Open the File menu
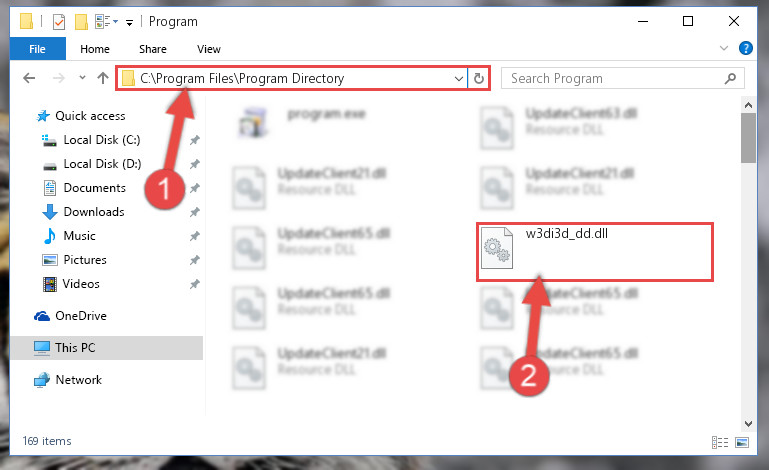The width and height of the screenshot is (769, 470). click(37, 49)
